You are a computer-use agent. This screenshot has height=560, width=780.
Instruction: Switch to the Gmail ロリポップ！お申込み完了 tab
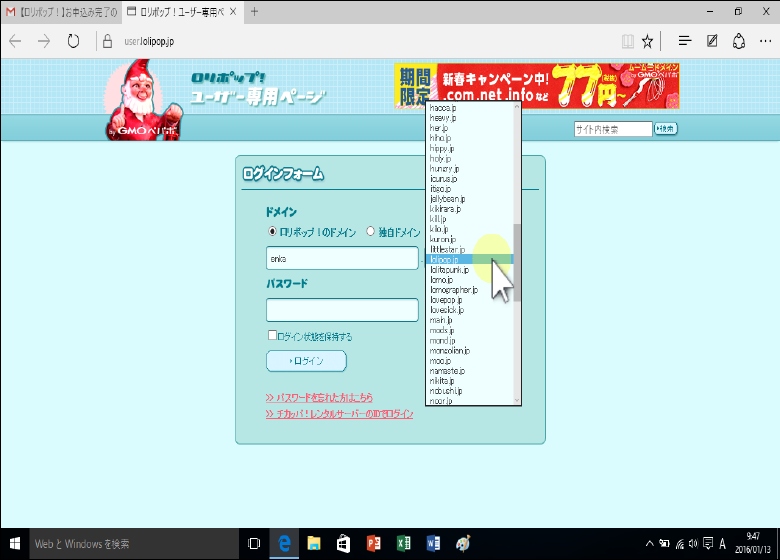point(61,11)
